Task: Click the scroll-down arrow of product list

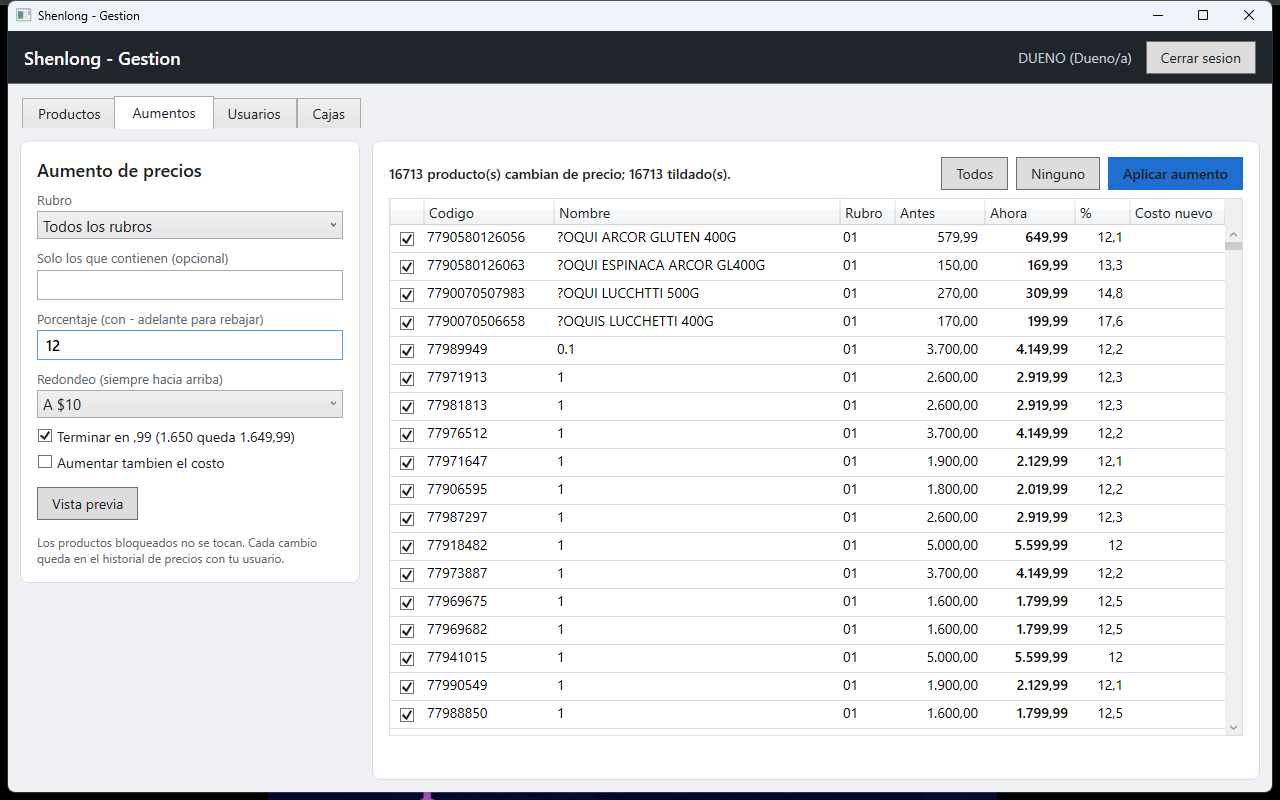Action: [x=1233, y=727]
